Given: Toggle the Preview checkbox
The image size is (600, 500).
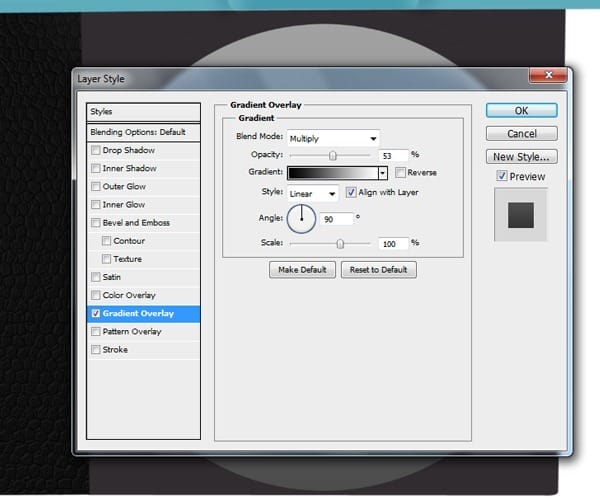Looking at the screenshot, I should point(502,176).
